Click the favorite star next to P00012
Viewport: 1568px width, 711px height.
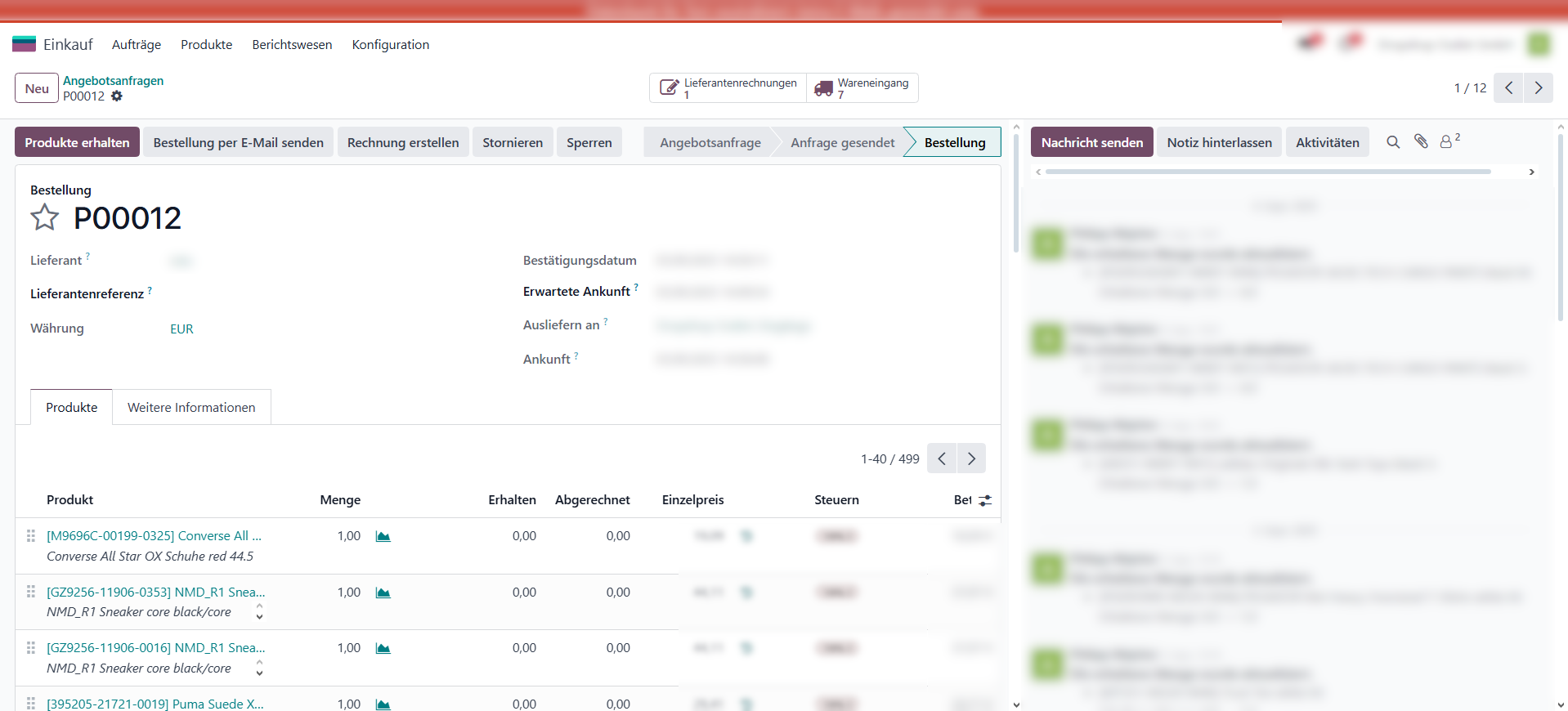(45, 218)
